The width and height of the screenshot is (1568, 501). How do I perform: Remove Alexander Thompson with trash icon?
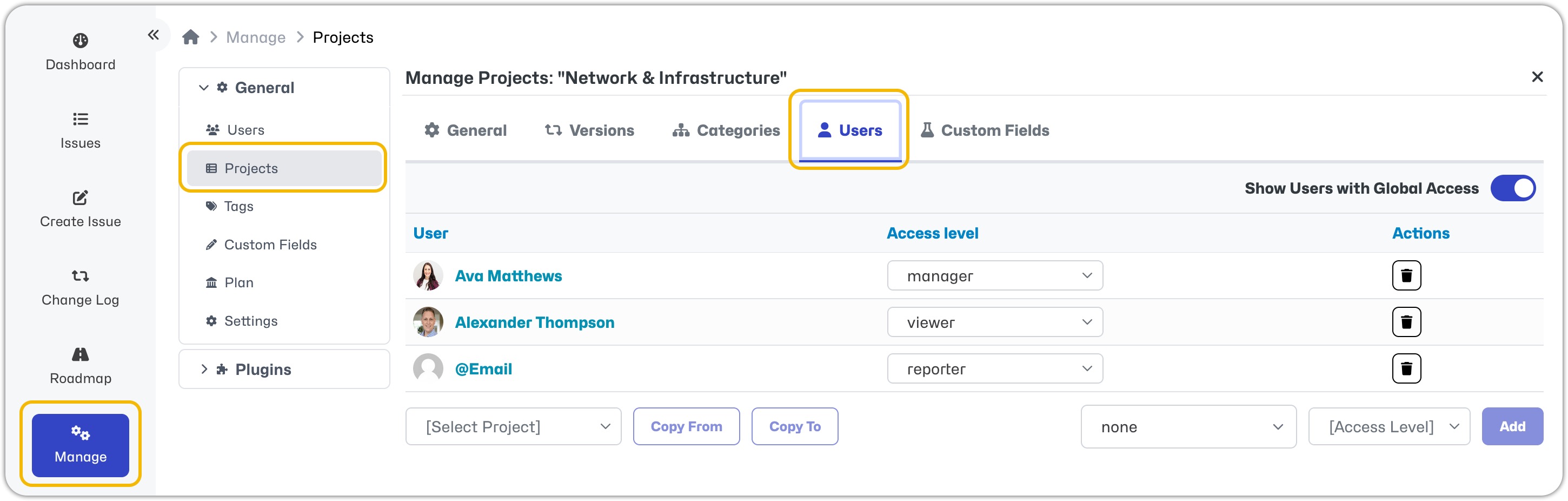pos(1406,322)
